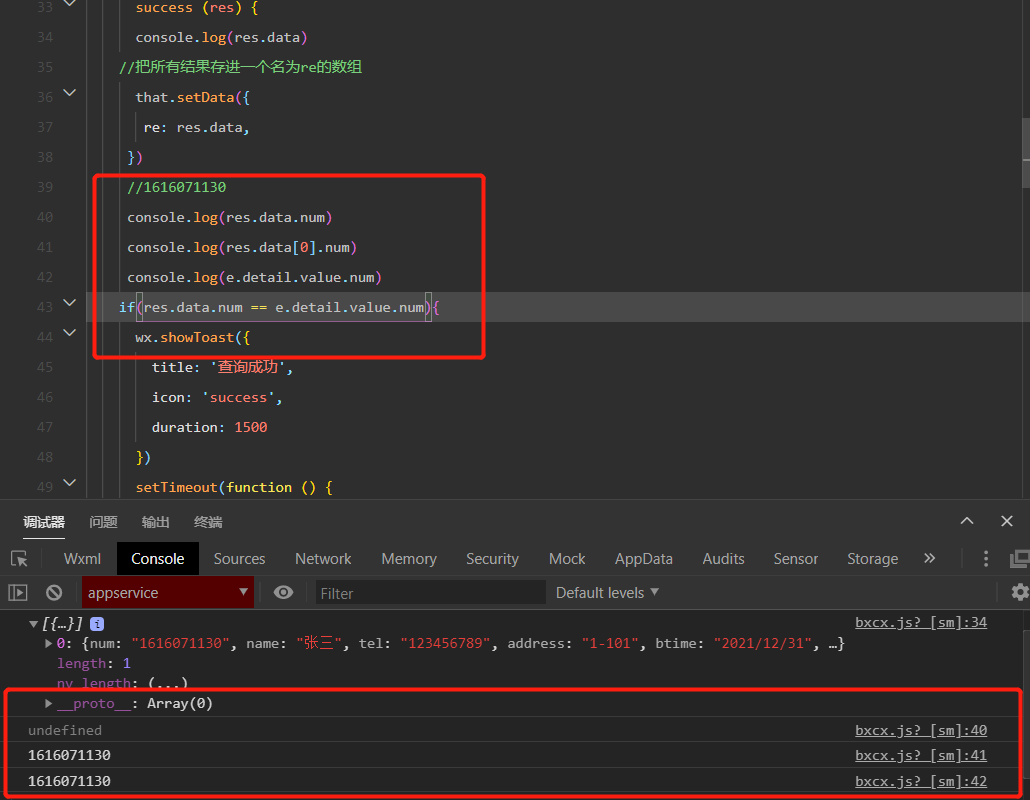This screenshot has width=1030, height=800.
Task: Click the length: 1 property row
Action: (93, 663)
